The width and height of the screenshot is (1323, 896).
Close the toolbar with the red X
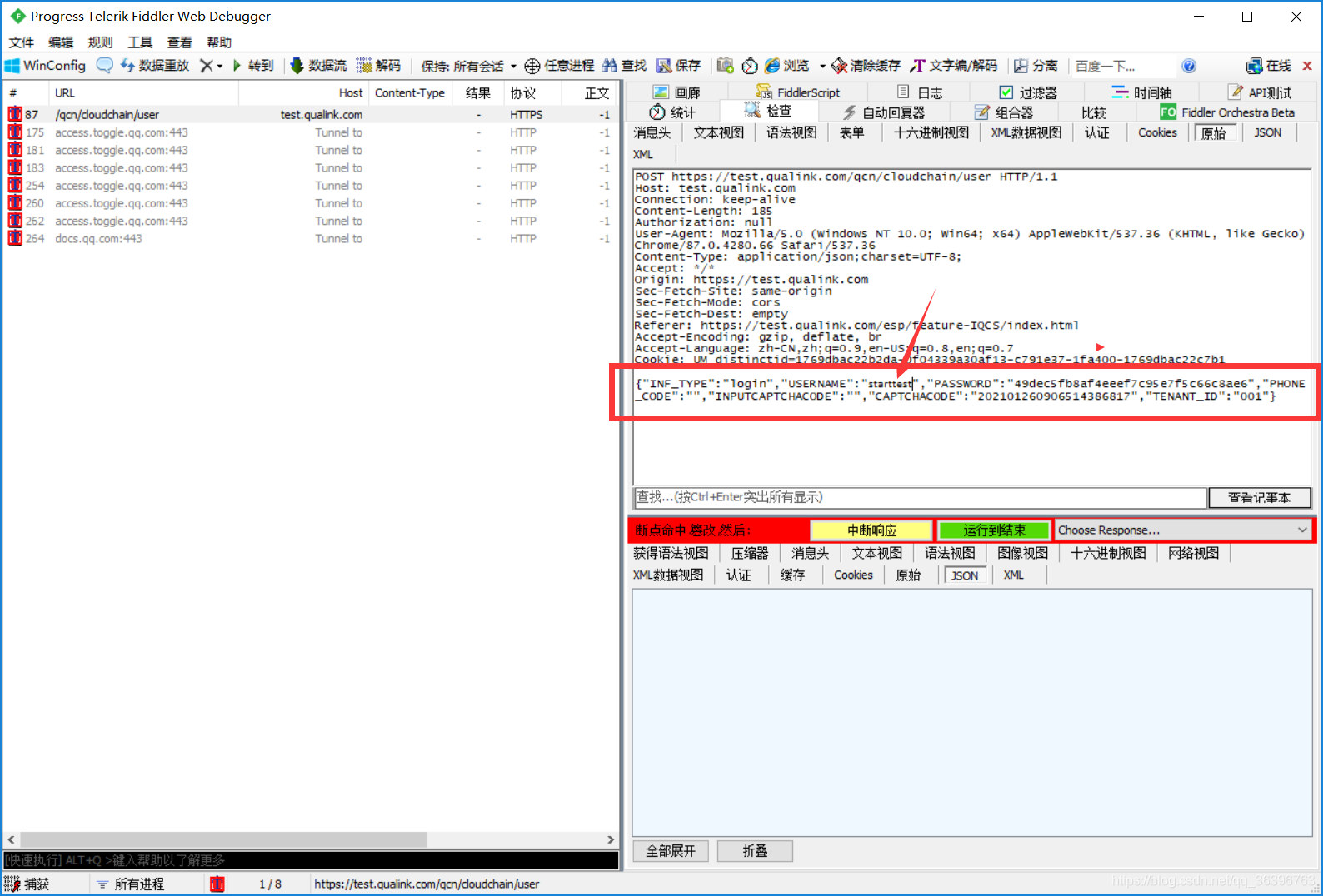(x=1307, y=66)
